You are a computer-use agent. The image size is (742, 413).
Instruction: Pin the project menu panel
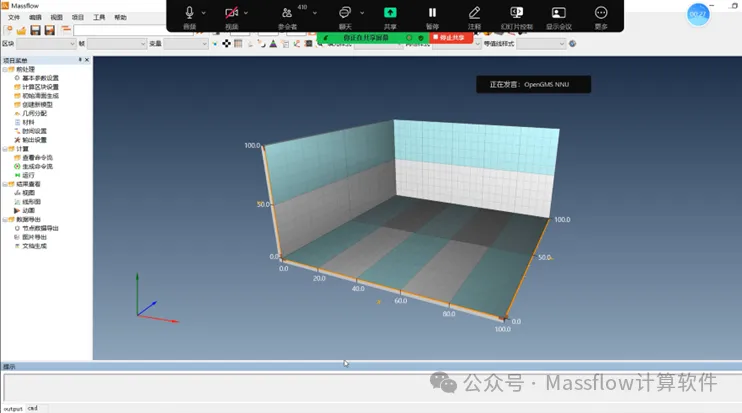80,60
